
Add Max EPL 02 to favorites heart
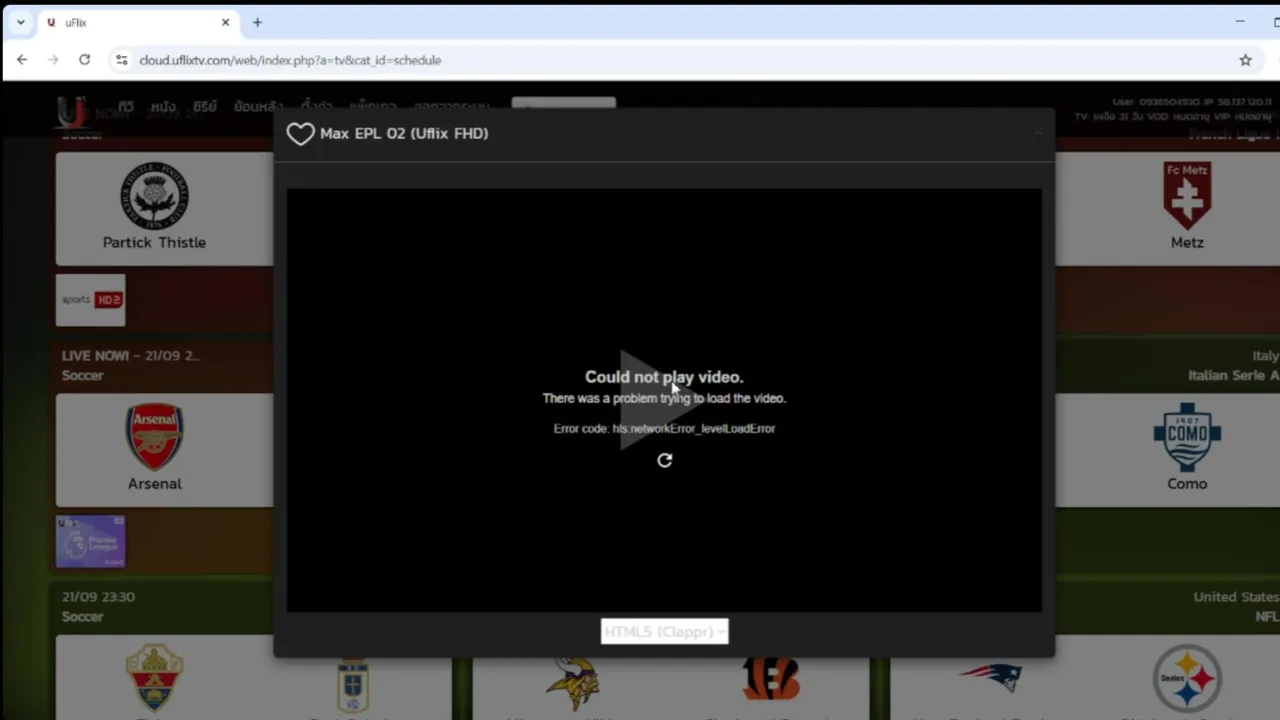300,134
